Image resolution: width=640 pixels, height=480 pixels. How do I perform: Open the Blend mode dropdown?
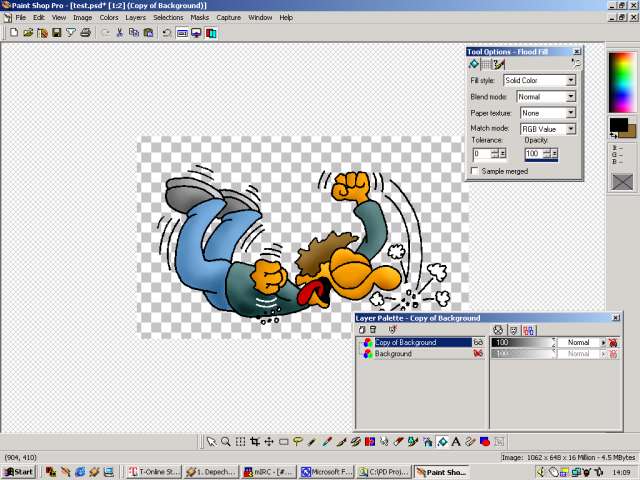pyautogui.click(x=571, y=96)
